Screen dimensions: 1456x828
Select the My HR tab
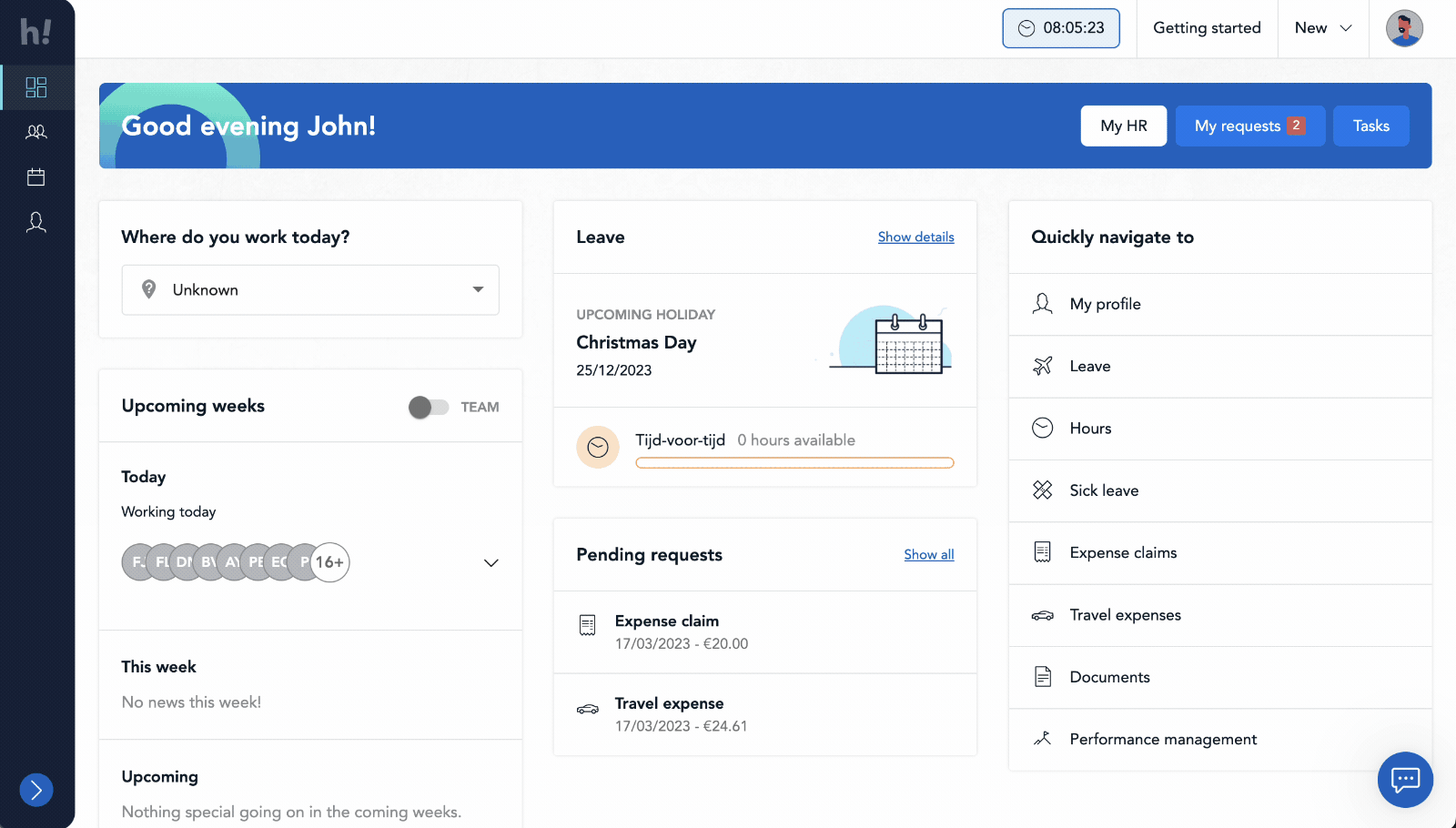(1124, 126)
